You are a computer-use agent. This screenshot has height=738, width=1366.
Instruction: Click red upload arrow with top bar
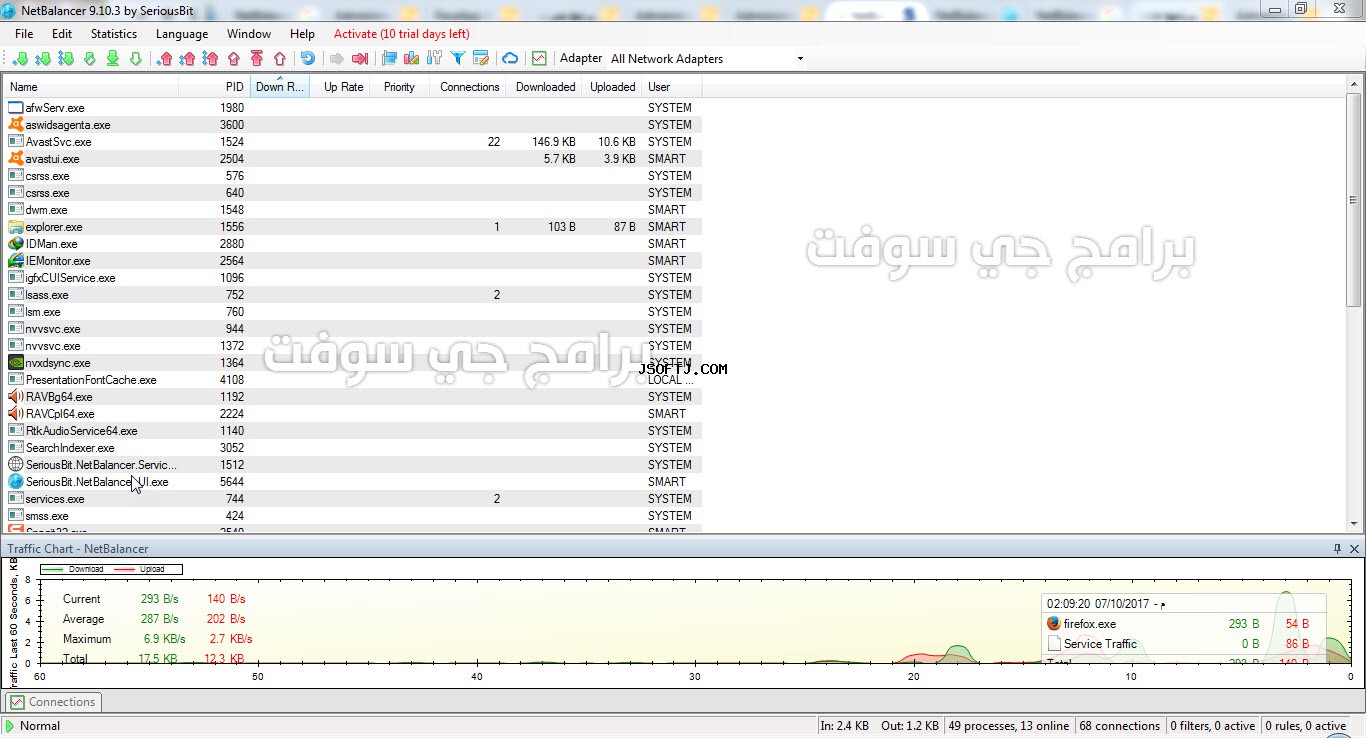click(x=257, y=59)
